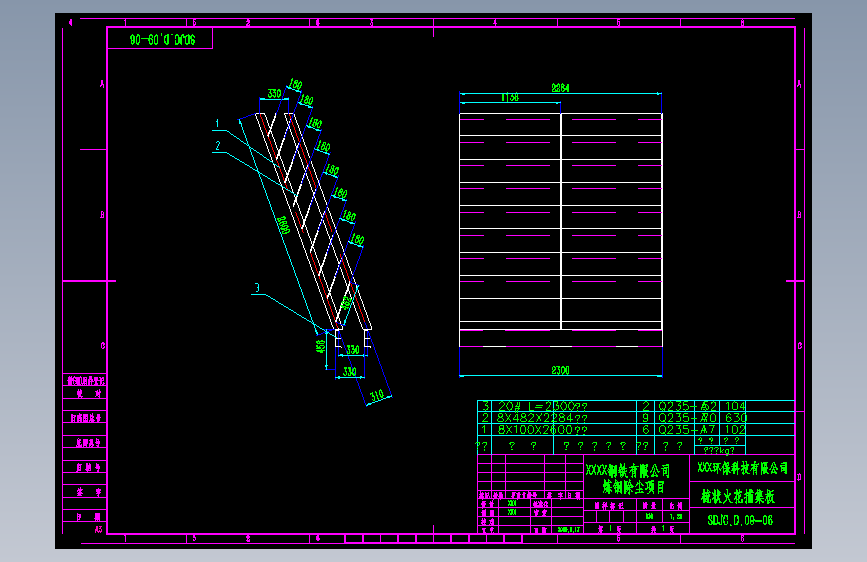This screenshot has height=562, width=867.
Task: Select the "炼钢除尘项目" project name text
Action: (634, 487)
